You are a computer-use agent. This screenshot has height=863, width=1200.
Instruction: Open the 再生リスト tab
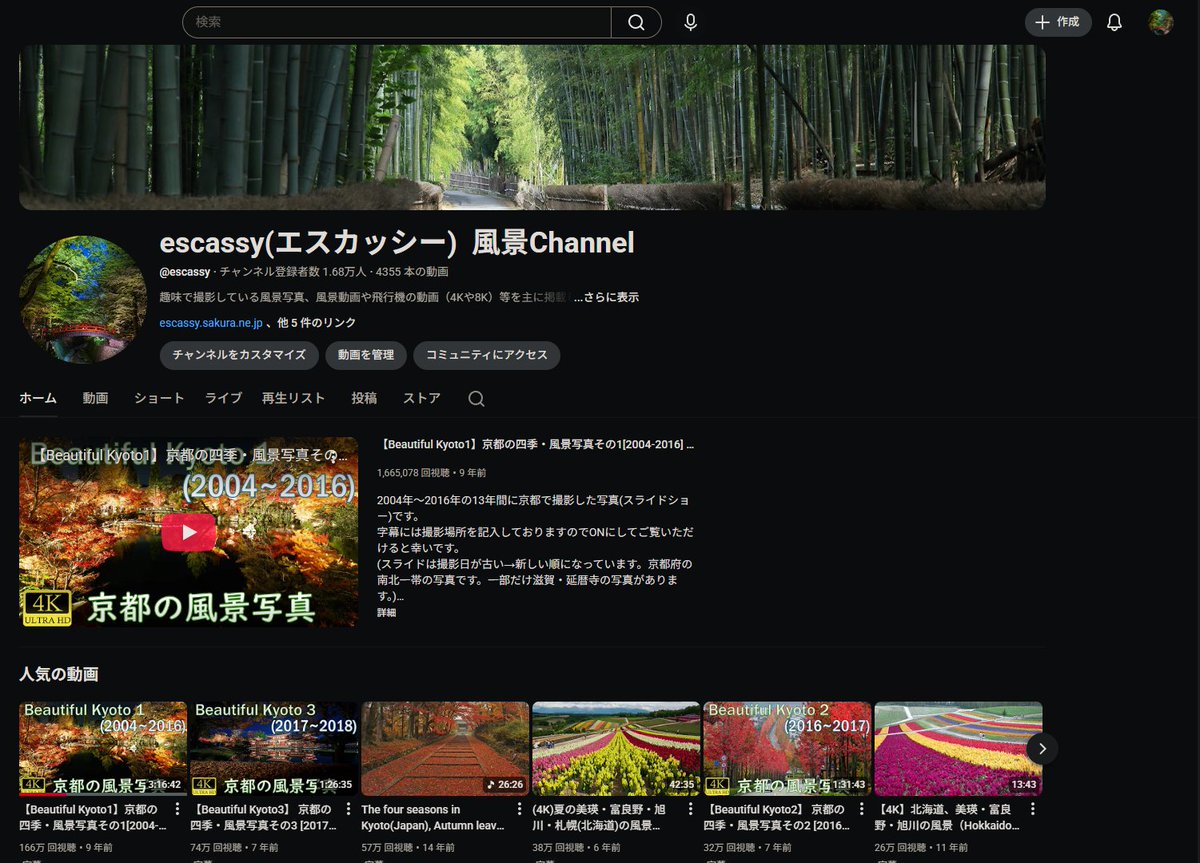point(293,398)
